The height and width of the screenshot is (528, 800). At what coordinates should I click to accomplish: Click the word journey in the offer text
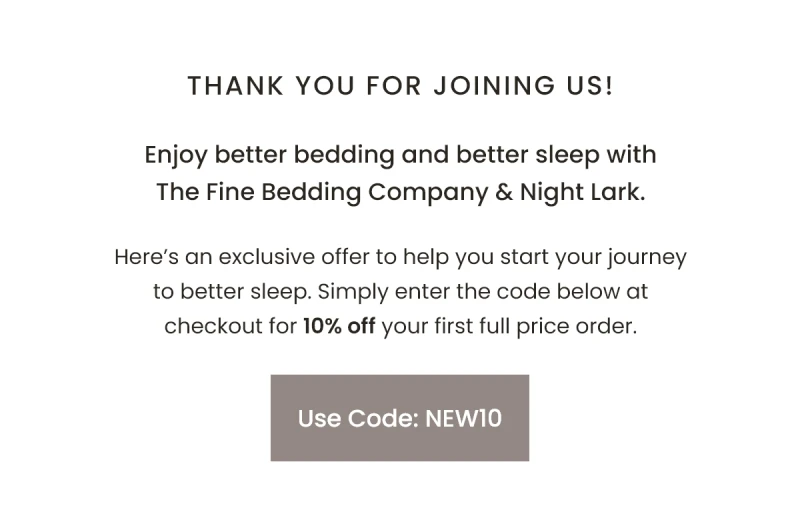[647, 258]
